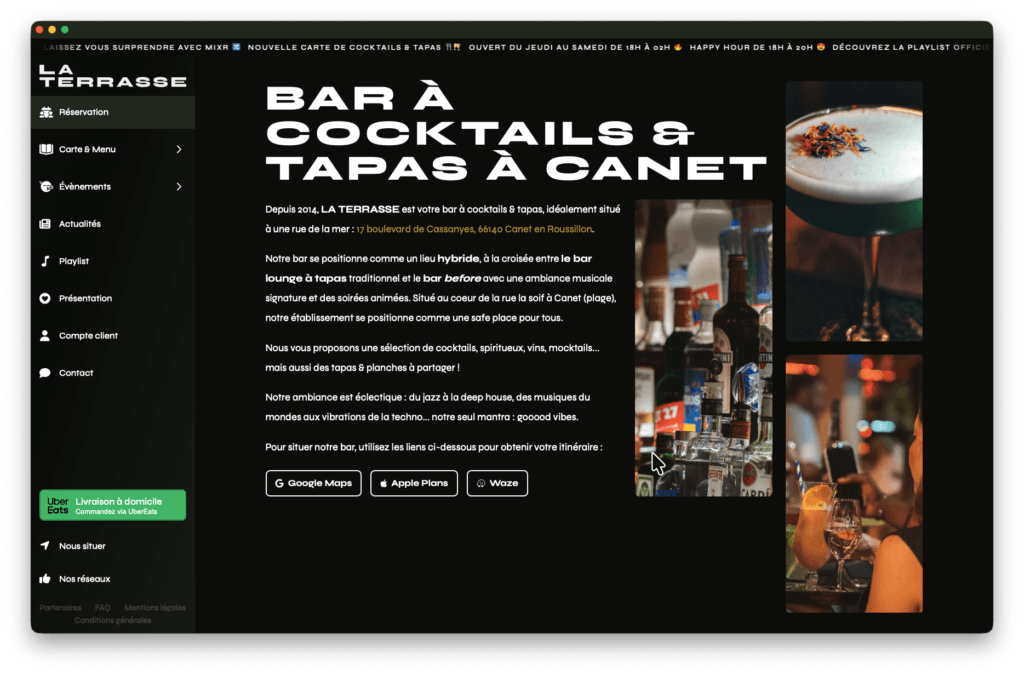Click the Nous situer location arrow icon
This screenshot has height=674, width=1024.
(44, 545)
